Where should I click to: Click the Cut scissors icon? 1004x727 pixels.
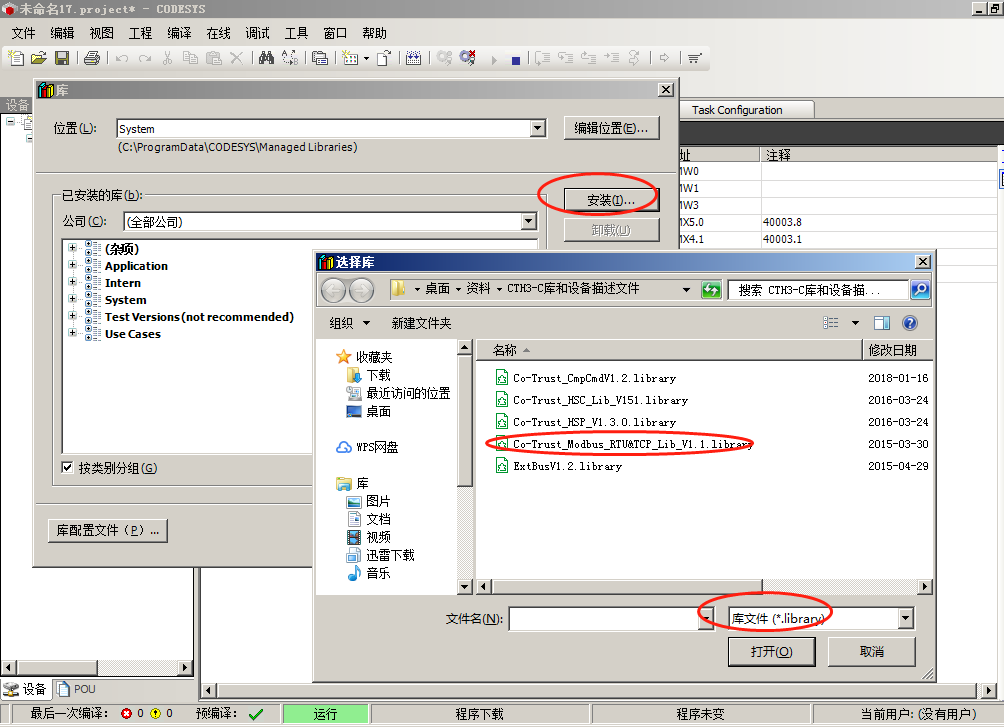(168, 58)
